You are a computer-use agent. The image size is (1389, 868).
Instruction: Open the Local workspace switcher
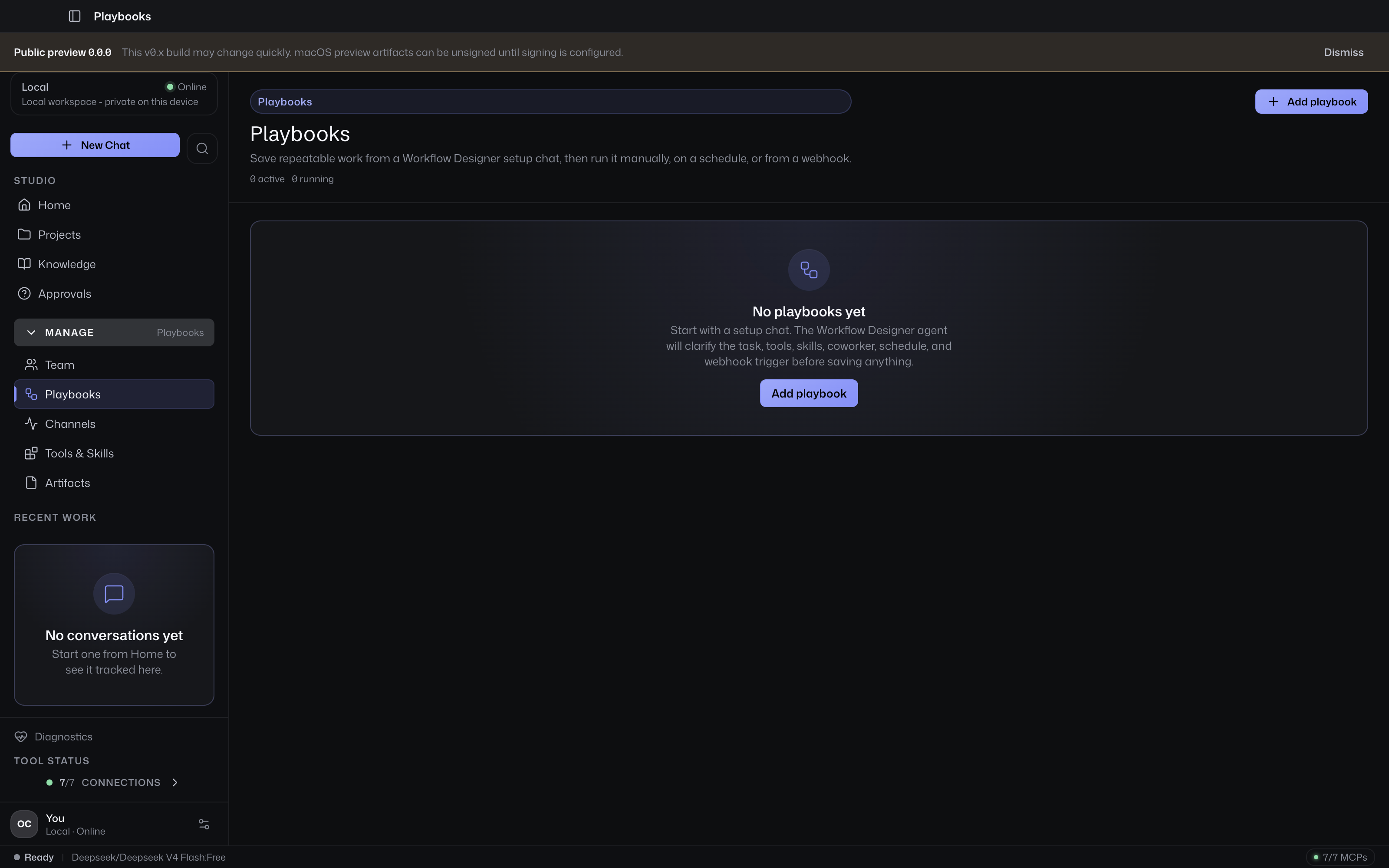coord(114,94)
